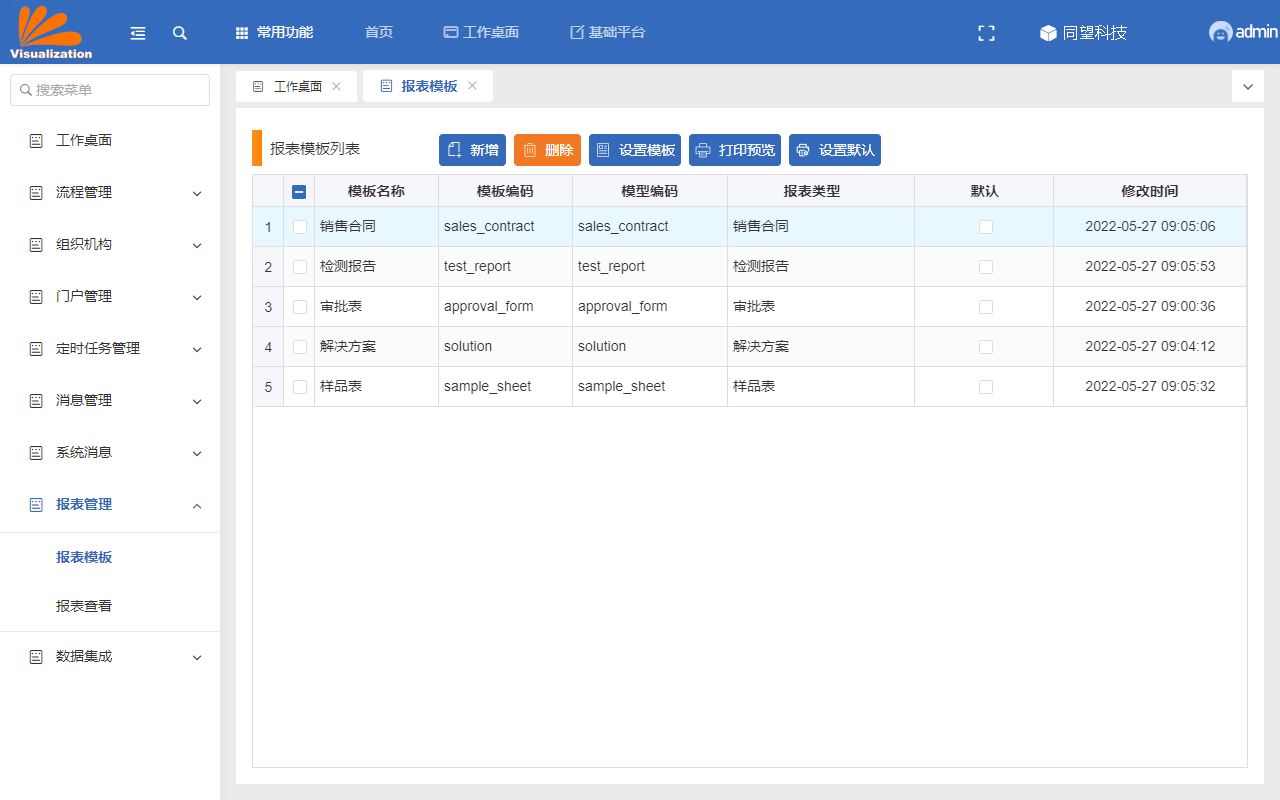Open 常用功能 in top navigation
Screen dimensions: 1280x800
click(274, 33)
